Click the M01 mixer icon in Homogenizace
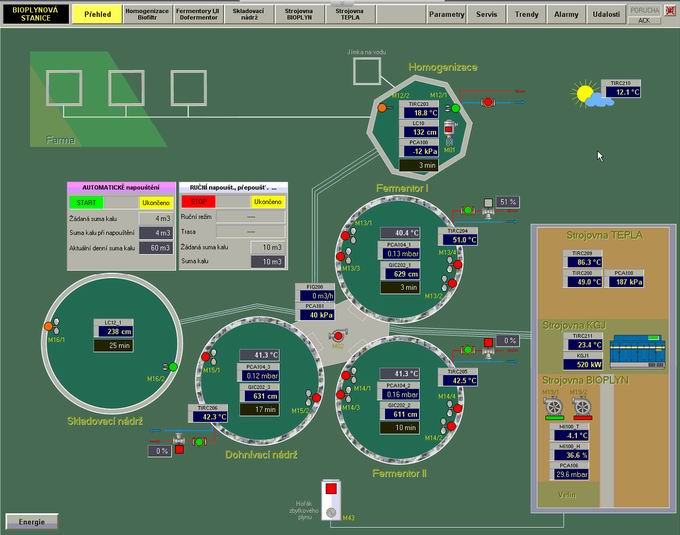 click(x=449, y=132)
